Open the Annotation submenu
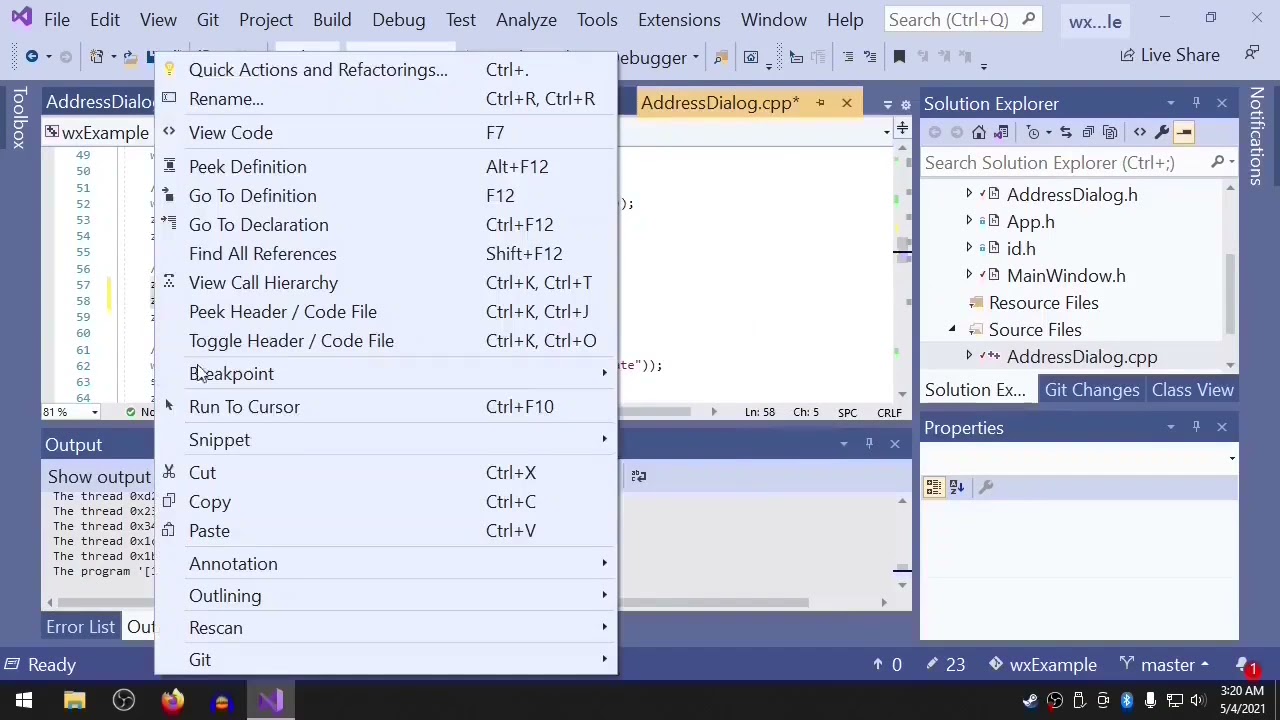 tap(386, 564)
